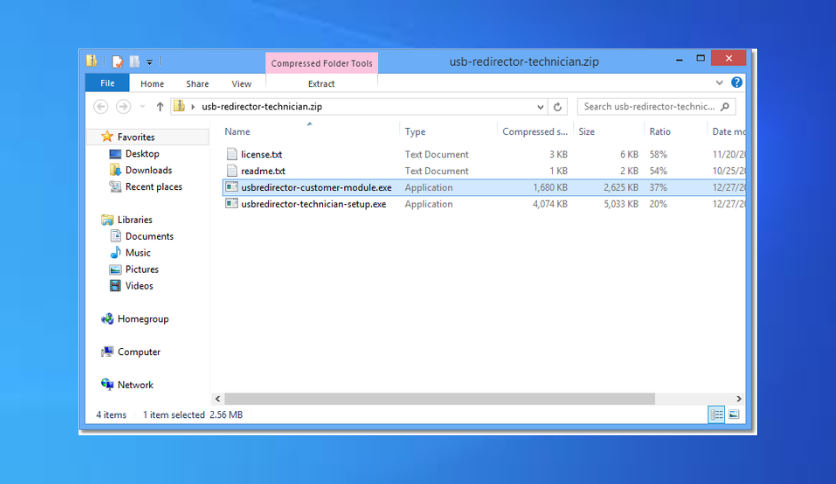The width and height of the screenshot is (836, 484).
Task: Open the File menu
Action: [107, 83]
